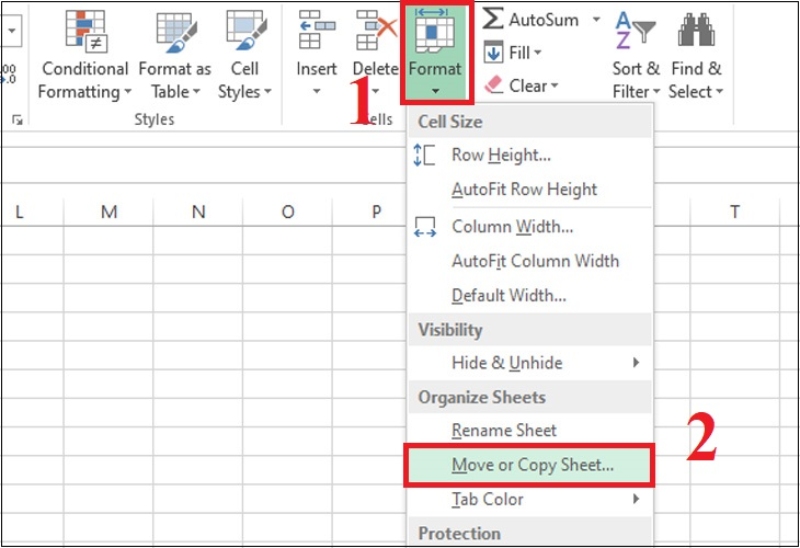Open the Styles group dialog launcher

point(17,120)
